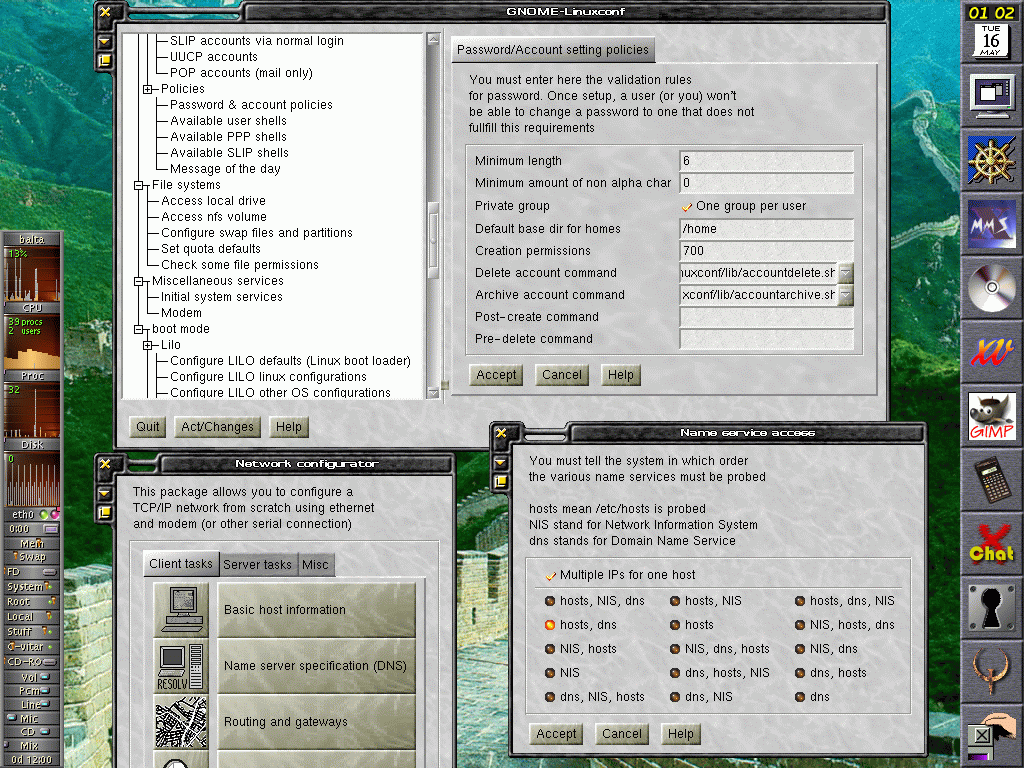
Task: Click the Basic host information computer icon
Action: (x=182, y=610)
